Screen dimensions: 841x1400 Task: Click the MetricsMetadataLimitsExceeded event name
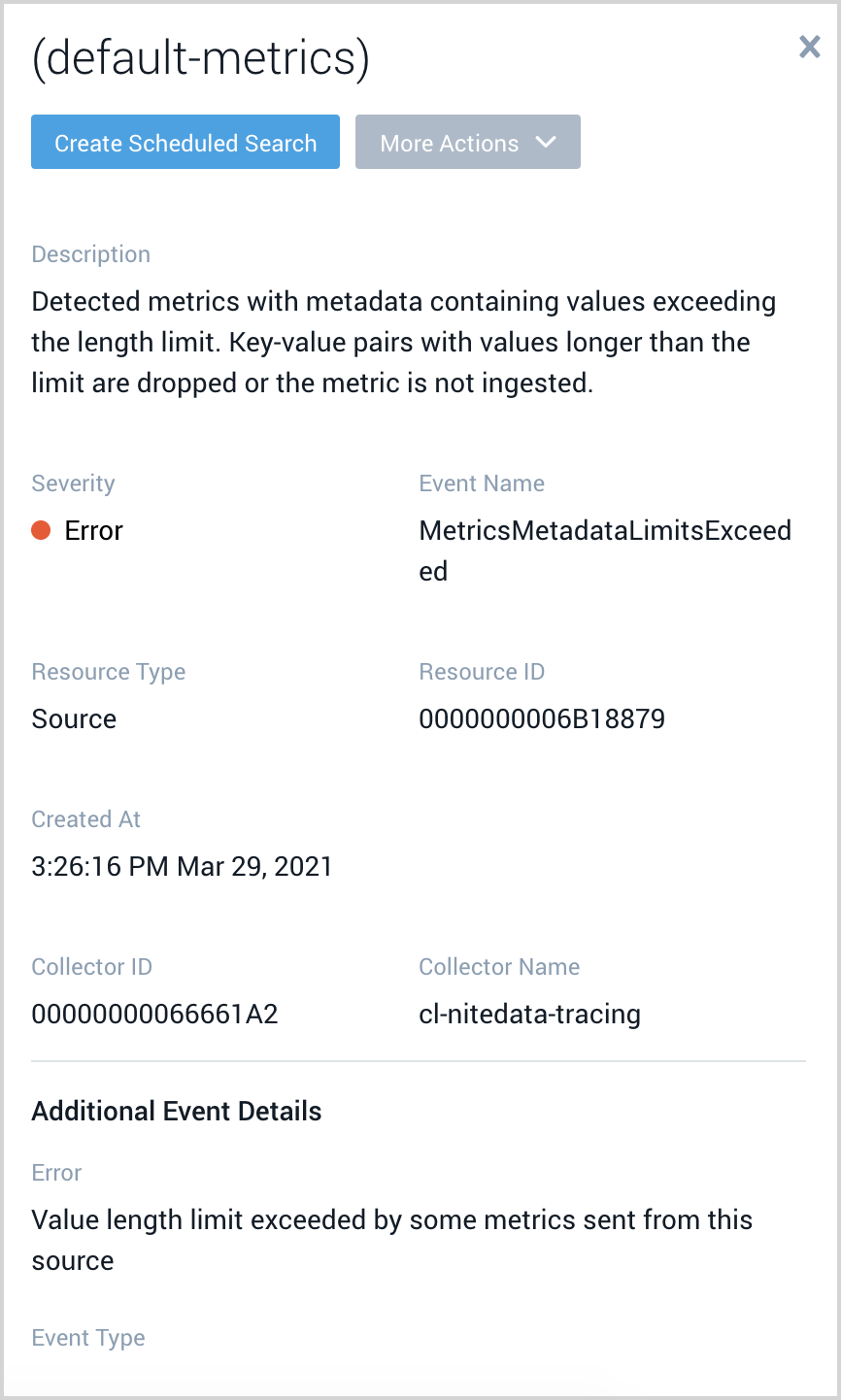604,550
